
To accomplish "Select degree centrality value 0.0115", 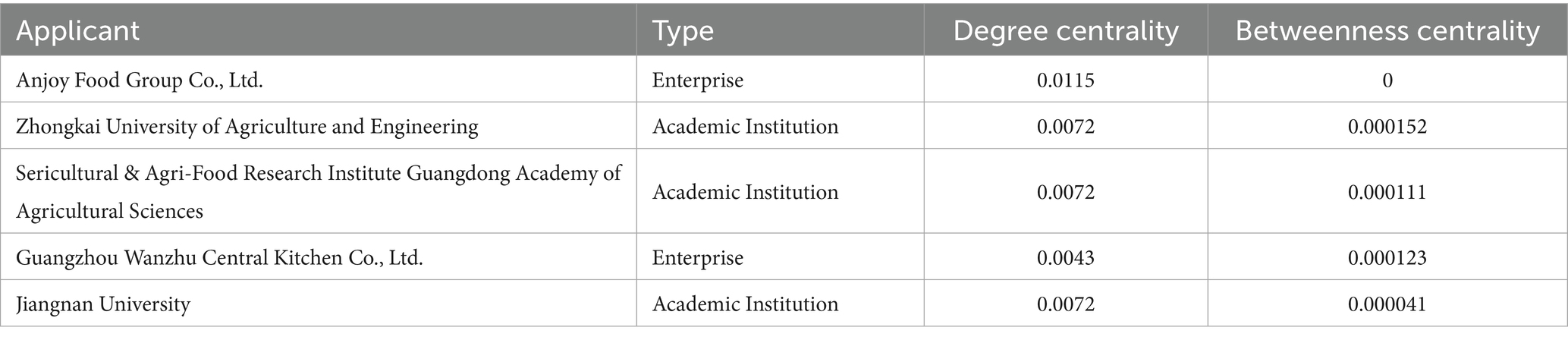I will 1065,80.
